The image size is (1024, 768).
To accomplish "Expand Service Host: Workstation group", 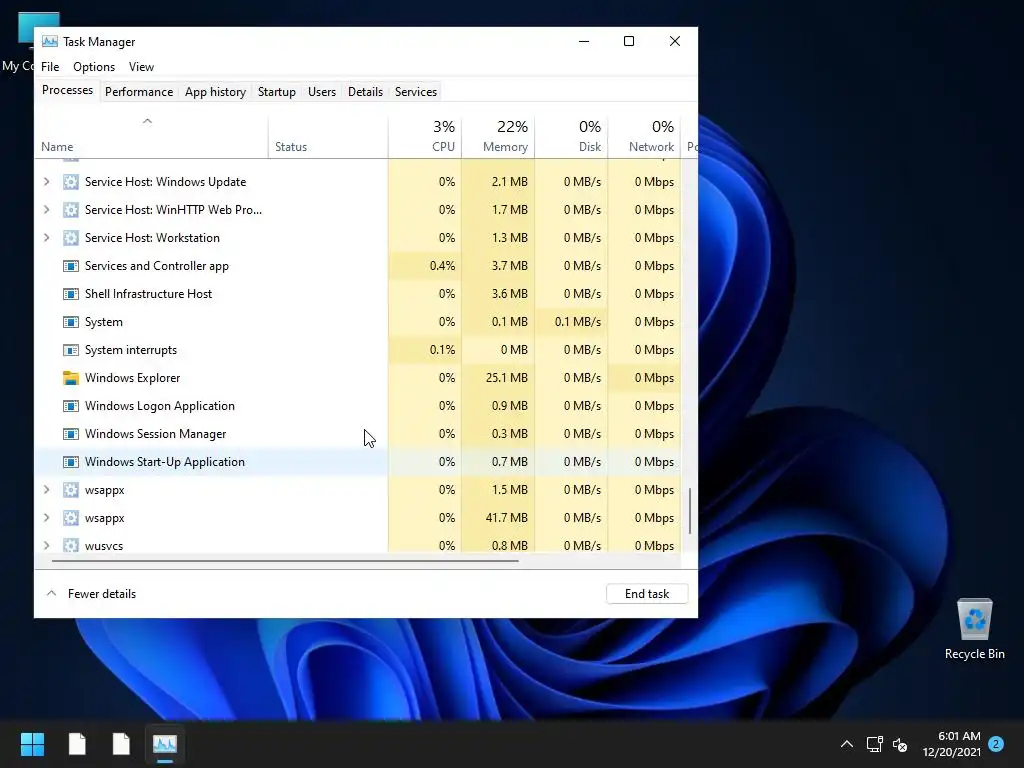I will click(46, 238).
